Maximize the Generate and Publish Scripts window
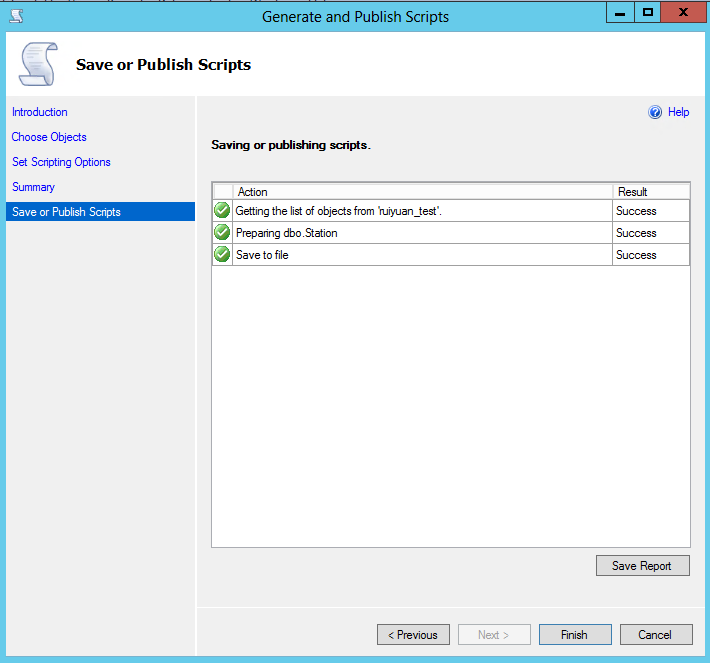The image size is (710, 663). 648,13
